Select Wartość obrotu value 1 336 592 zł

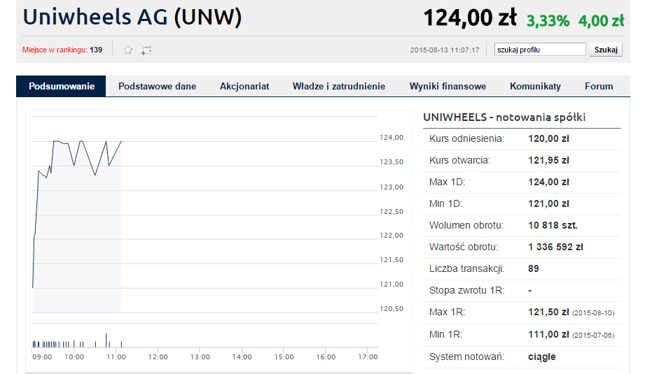pos(555,247)
